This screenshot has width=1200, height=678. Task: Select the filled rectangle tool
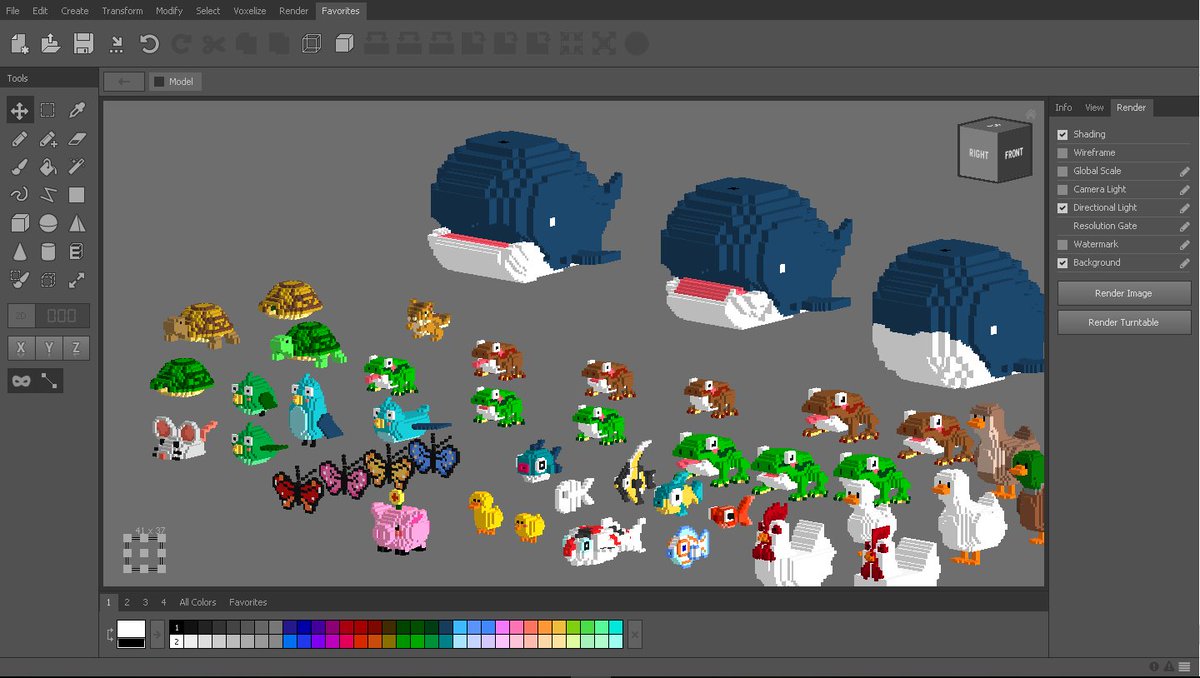click(x=77, y=195)
